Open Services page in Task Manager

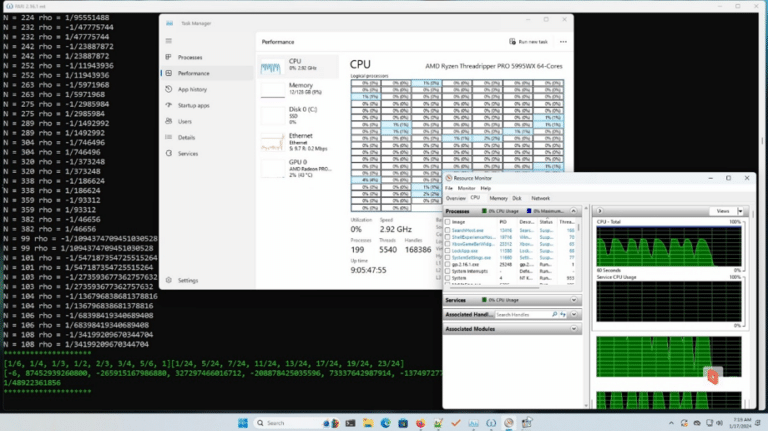206,153
